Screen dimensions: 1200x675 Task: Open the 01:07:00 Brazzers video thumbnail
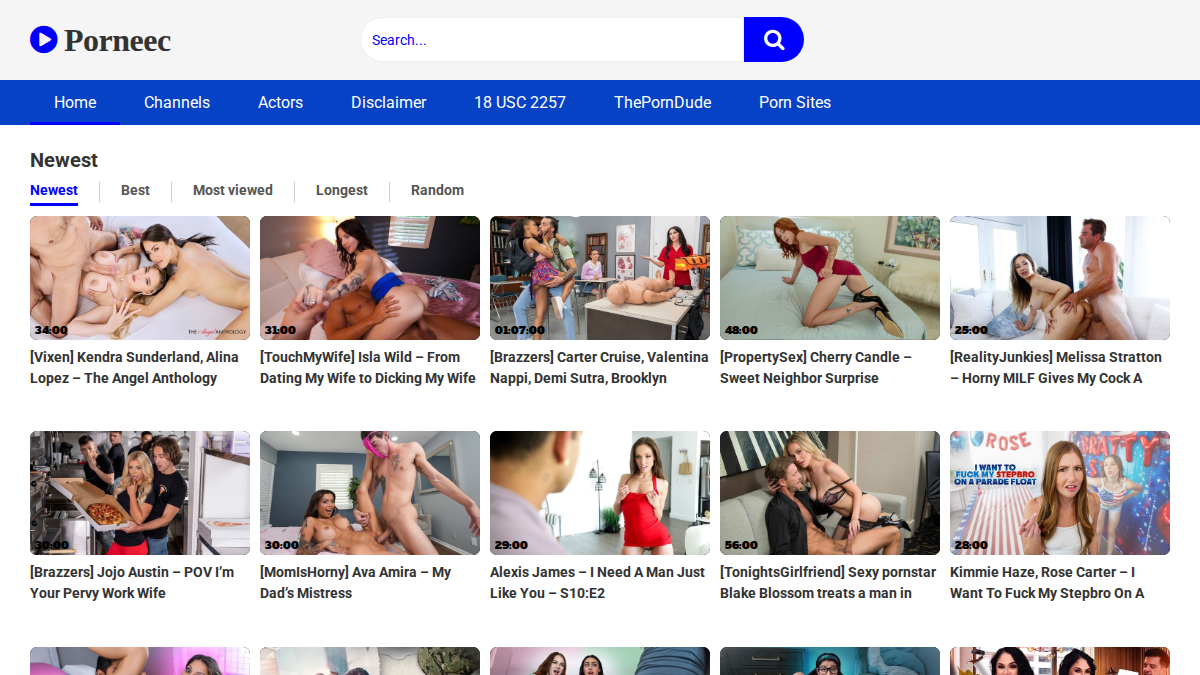coord(600,278)
